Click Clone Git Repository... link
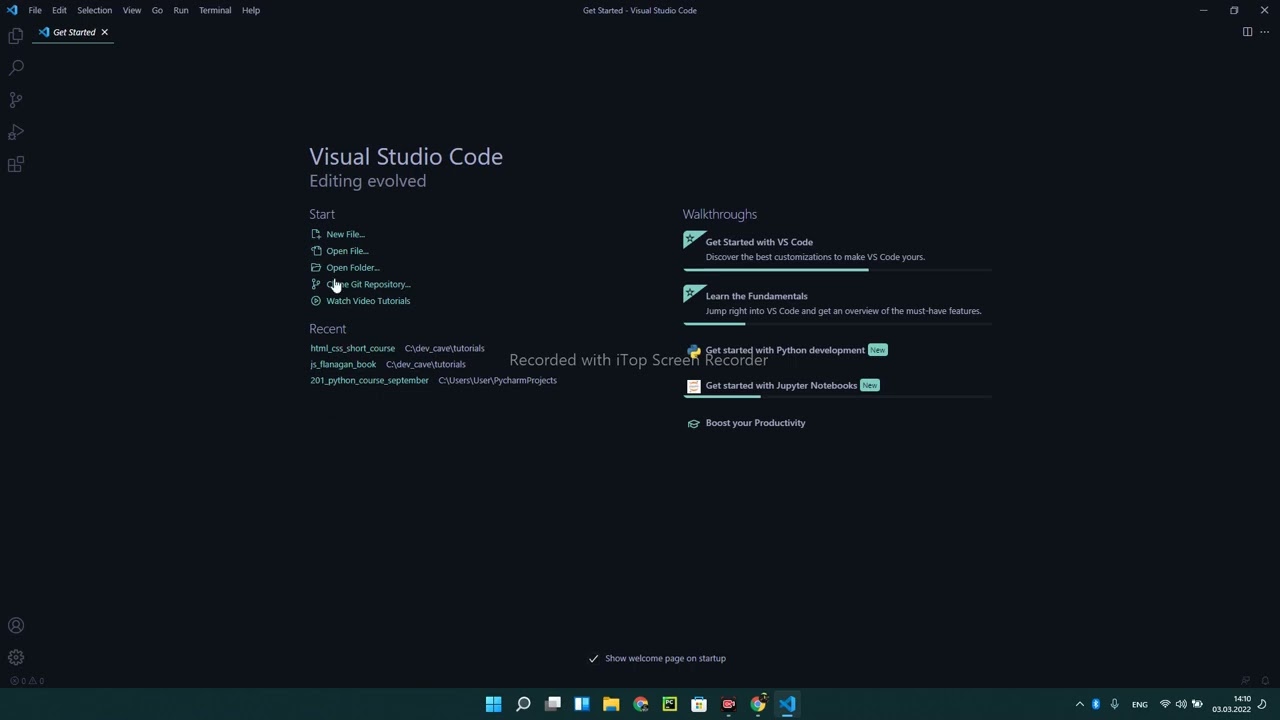This screenshot has height=720, width=1280. tap(368, 285)
